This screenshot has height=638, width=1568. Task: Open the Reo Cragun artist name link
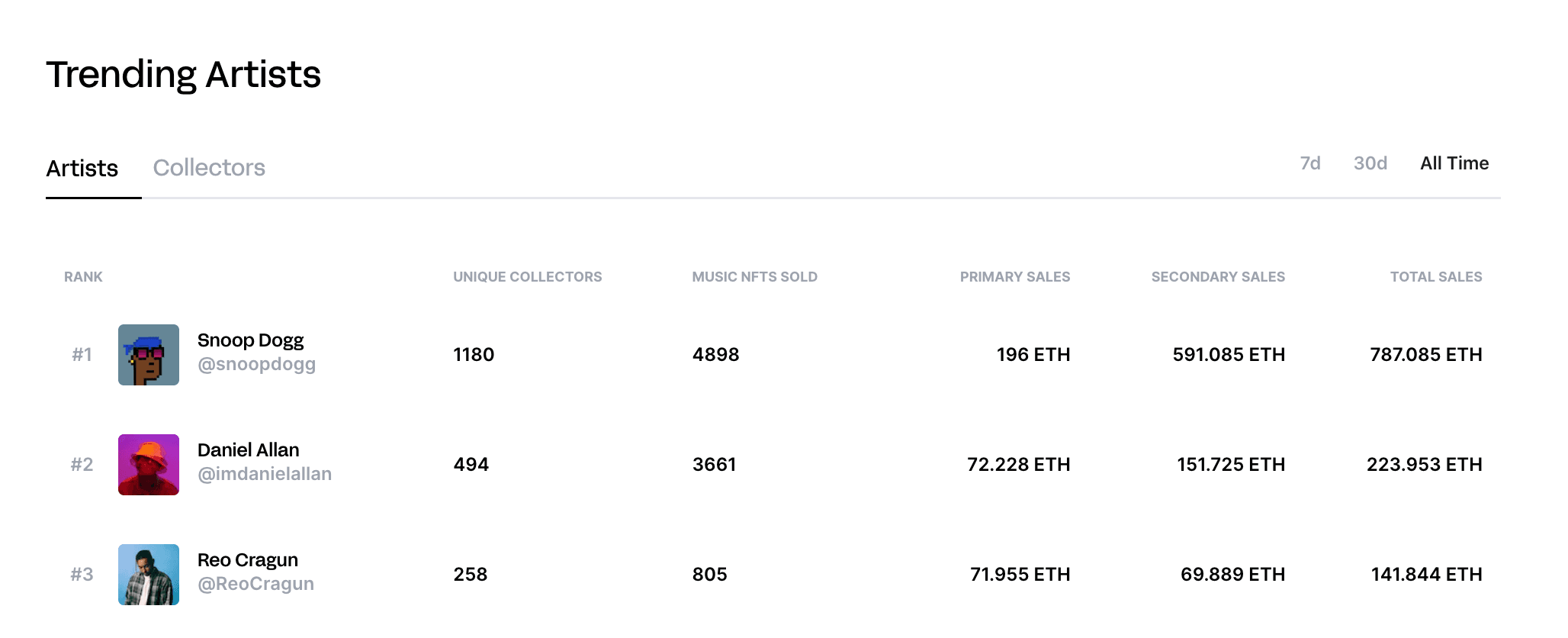pos(248,560)
